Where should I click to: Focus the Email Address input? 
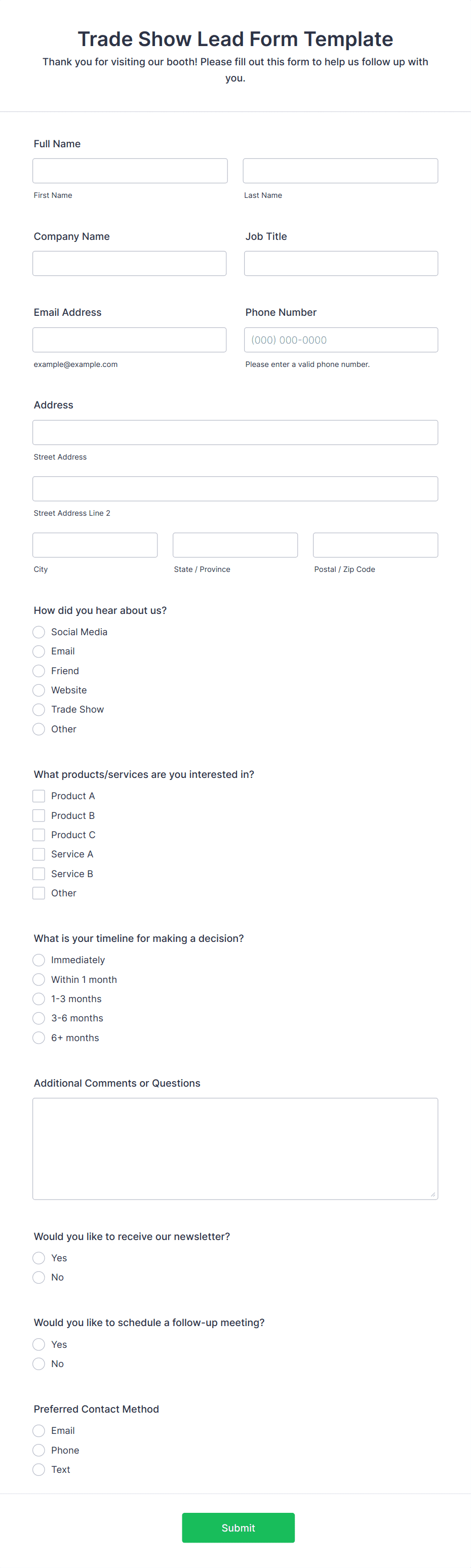[130, 340]
